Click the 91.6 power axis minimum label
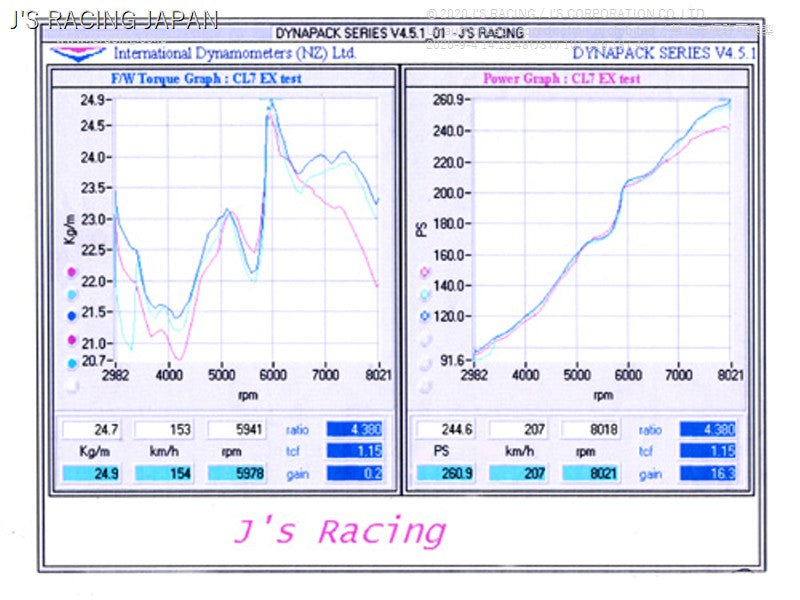The image size is (800, 600). pyautogui.click(x=452, y=361)
